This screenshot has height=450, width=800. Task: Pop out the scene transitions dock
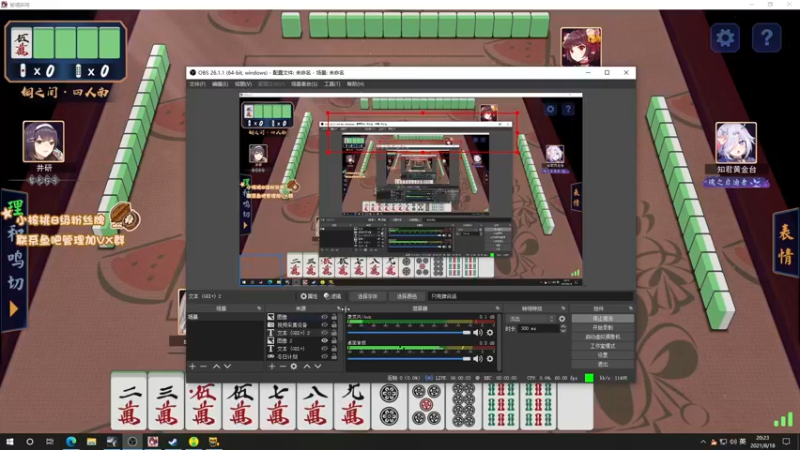(563, 309)
